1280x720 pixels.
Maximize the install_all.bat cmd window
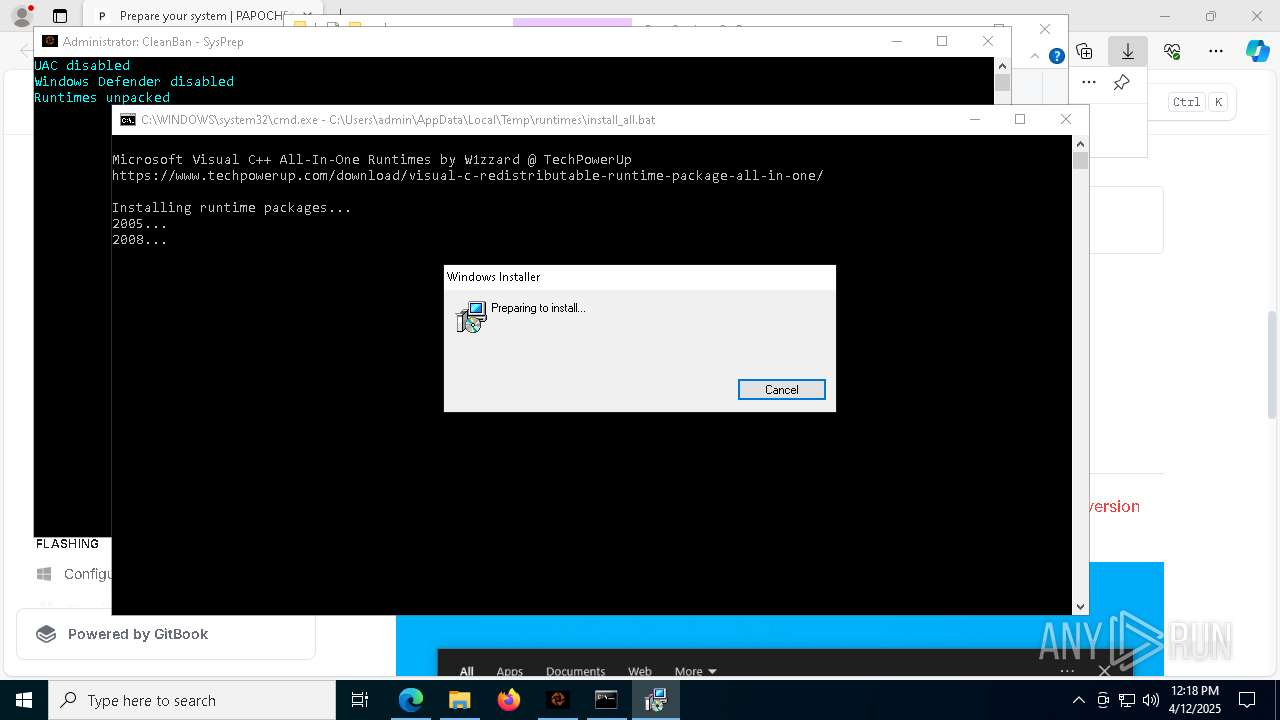point(1019,119)
